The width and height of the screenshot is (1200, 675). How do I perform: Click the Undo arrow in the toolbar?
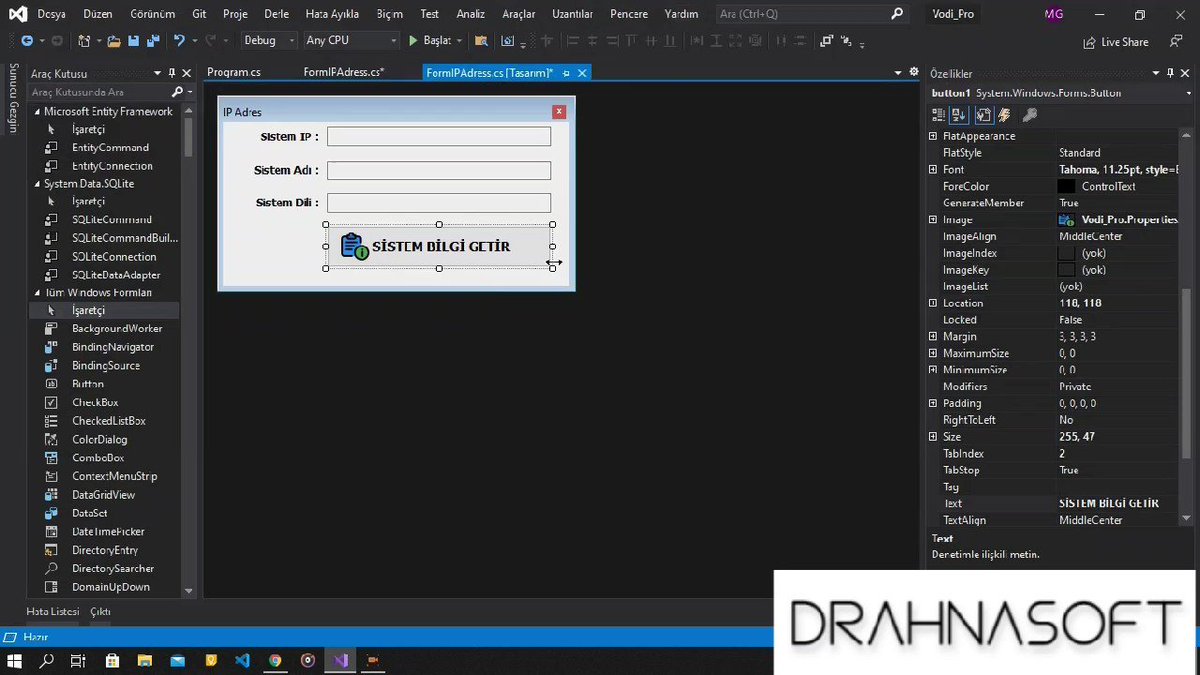pyautogui.click(x=179, y=41)
